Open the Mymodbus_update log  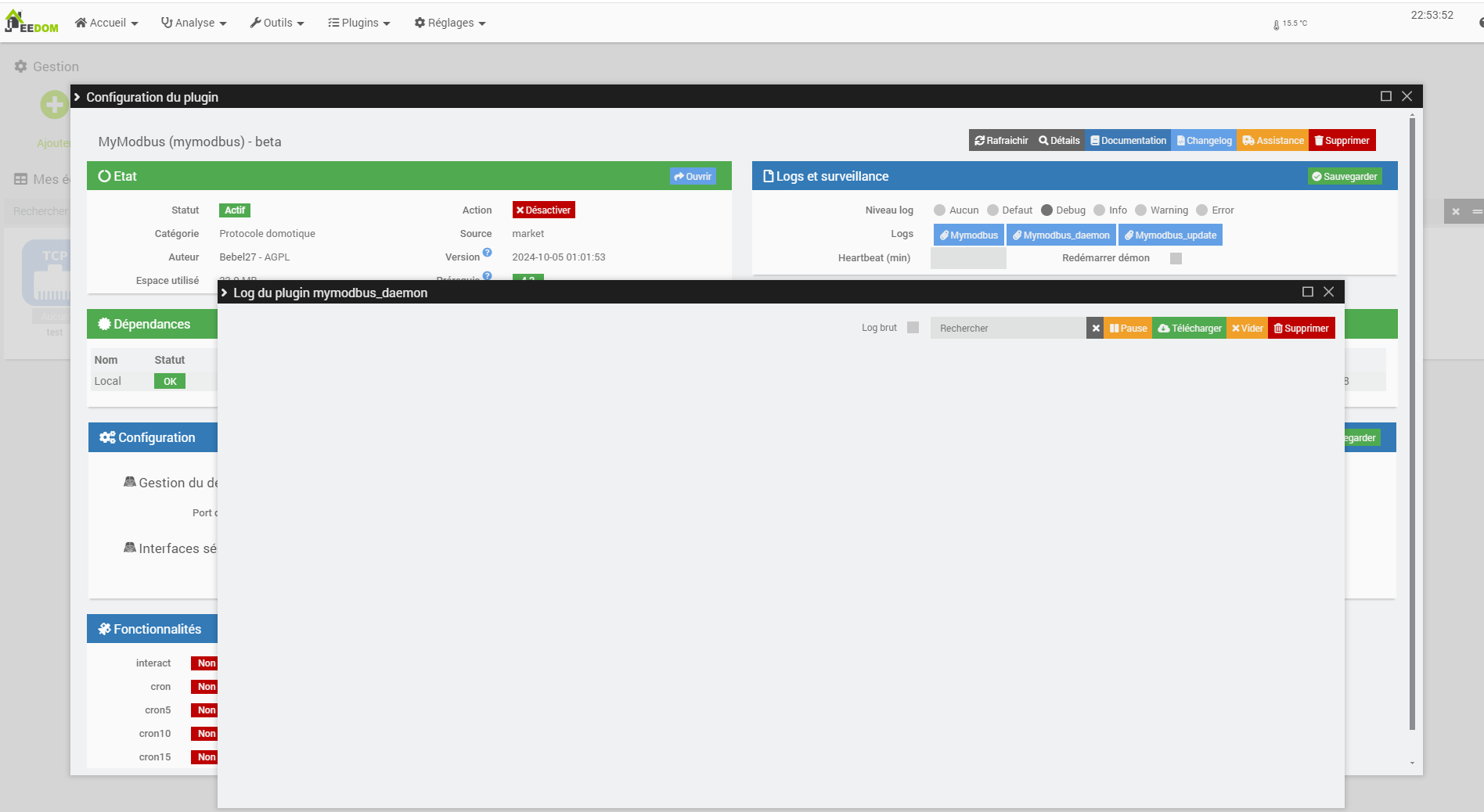tap(1170, 235)
